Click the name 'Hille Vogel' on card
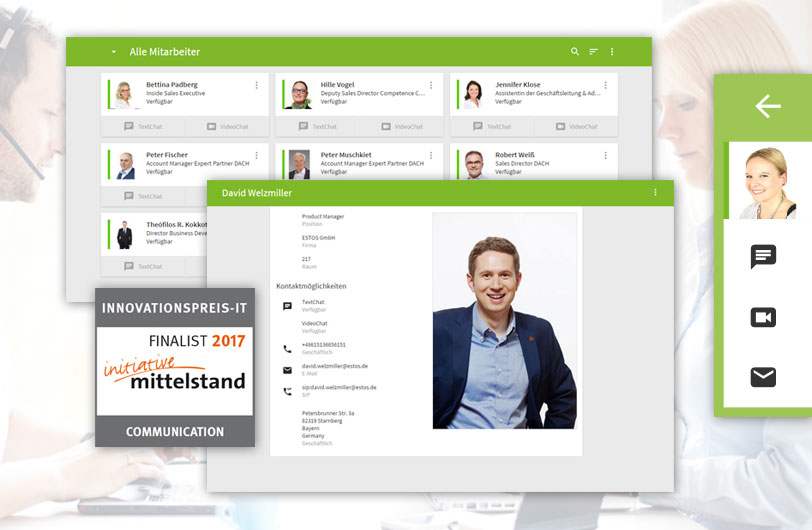 338,84
